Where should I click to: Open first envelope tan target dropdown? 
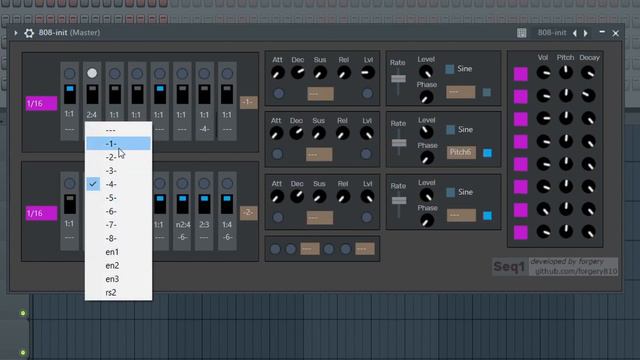click(x=320, y=93)
